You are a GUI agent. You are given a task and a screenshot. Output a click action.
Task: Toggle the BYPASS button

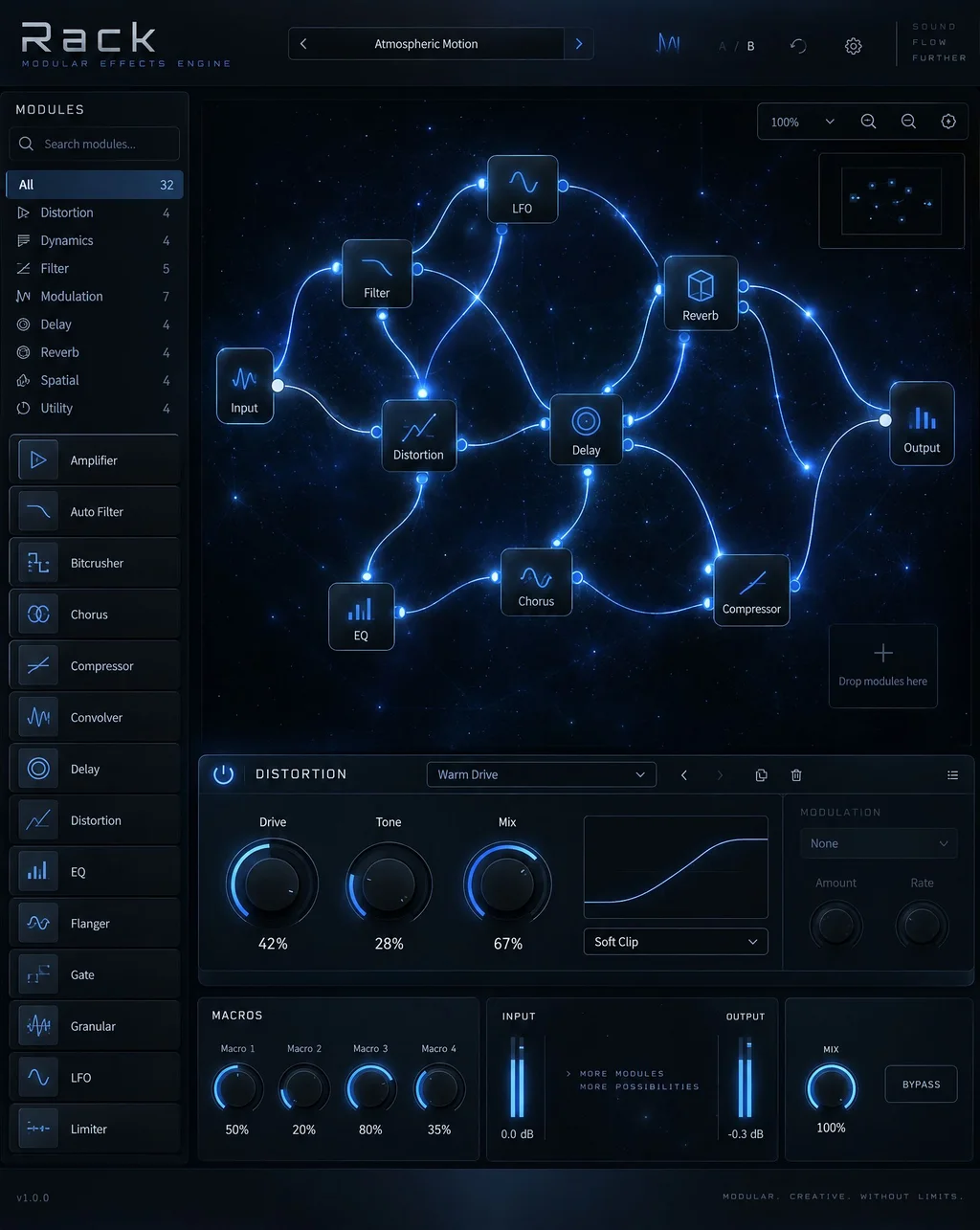[x=921, y=1085]
